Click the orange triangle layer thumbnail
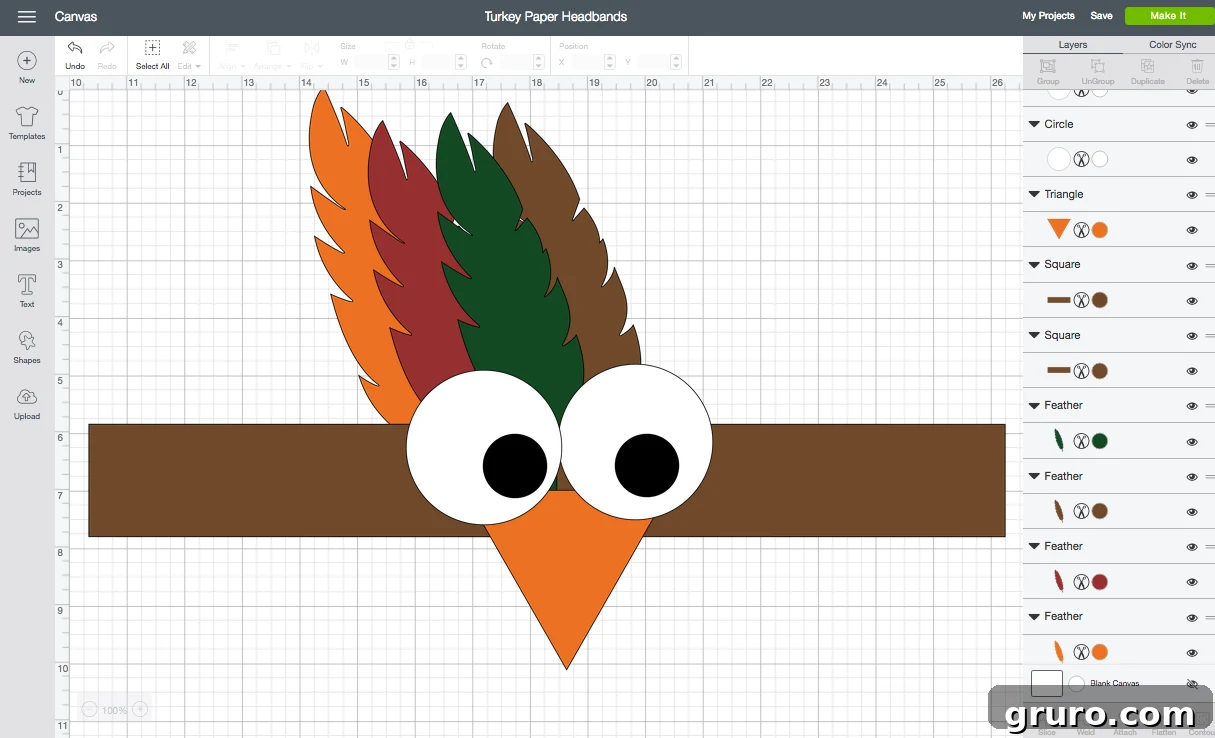 click(1059, 229)
